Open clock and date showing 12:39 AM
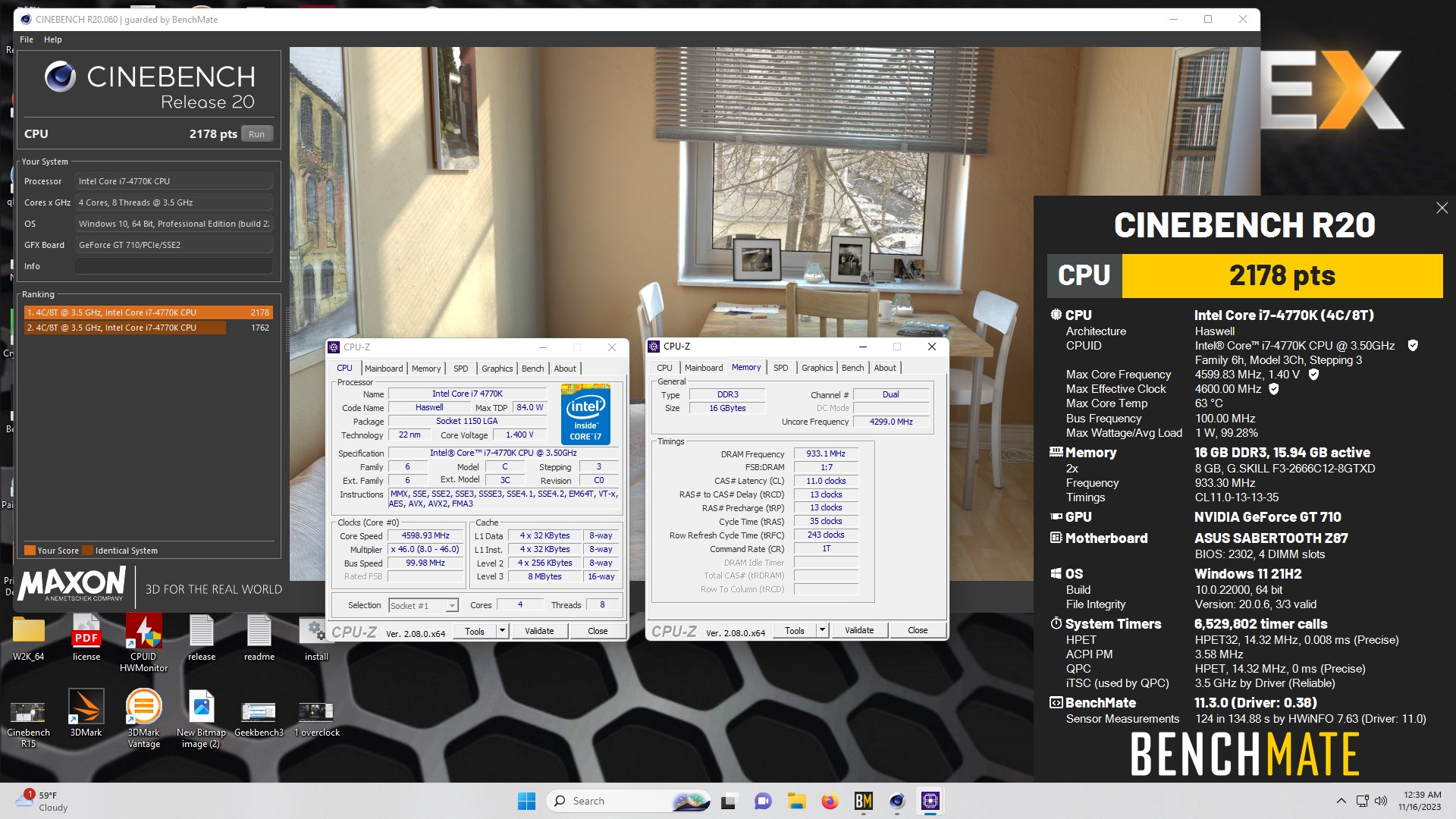 [x=1420, y=801]
